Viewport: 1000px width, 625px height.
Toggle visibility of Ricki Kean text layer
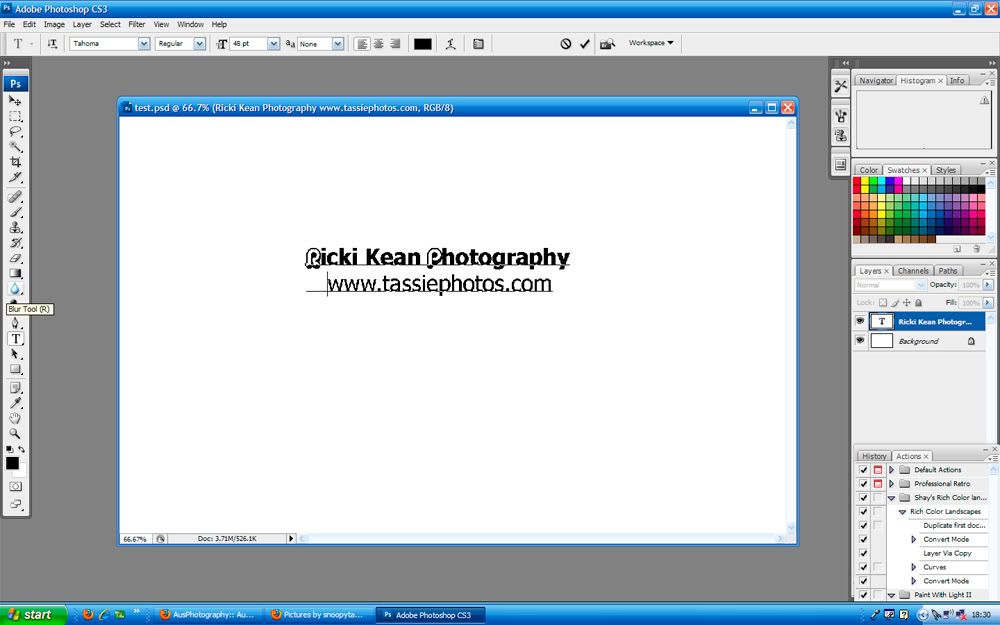click(x=860, y=321)
